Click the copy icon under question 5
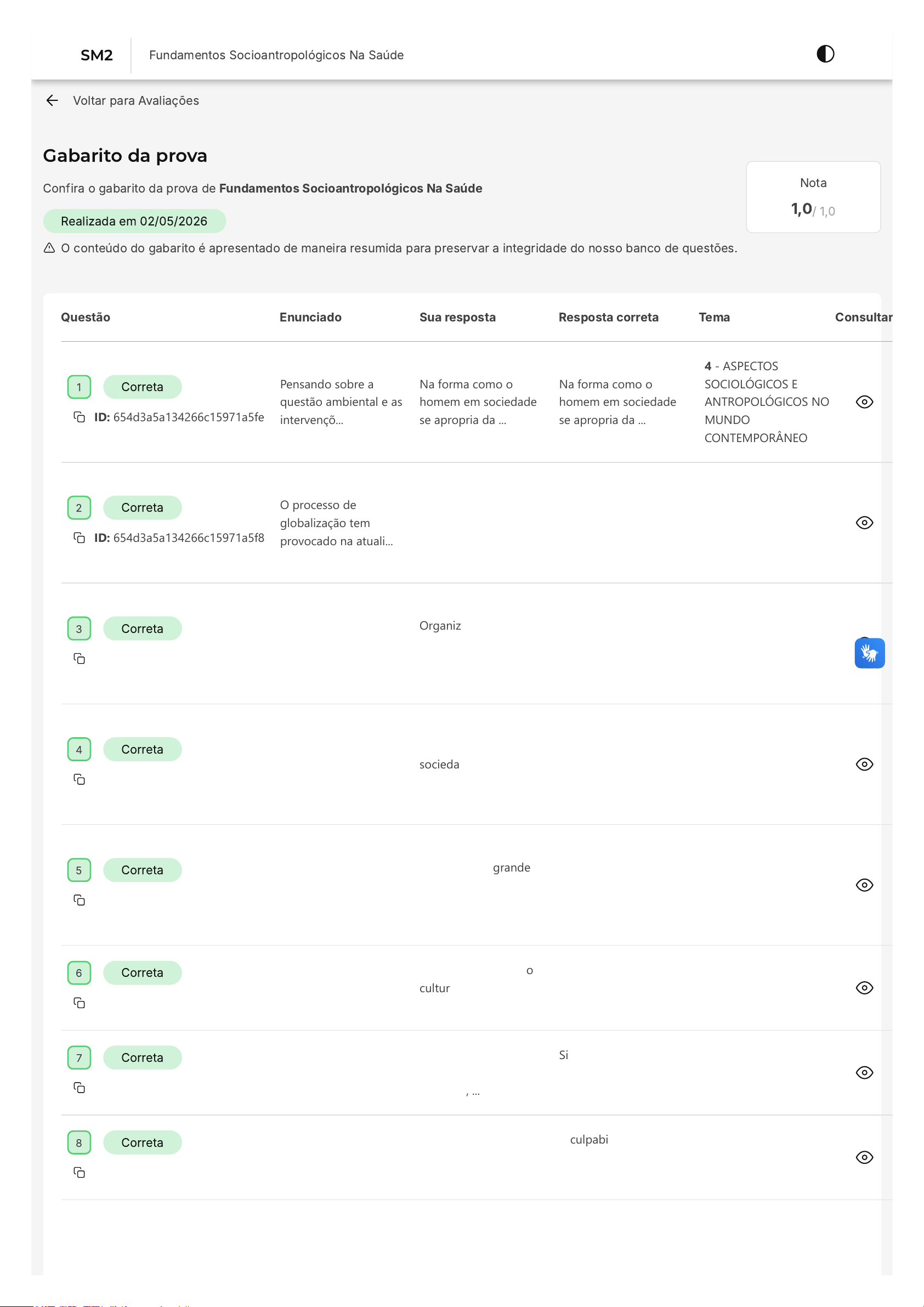This screenshot has height=1307, width=924. click(x=79, y=900)
